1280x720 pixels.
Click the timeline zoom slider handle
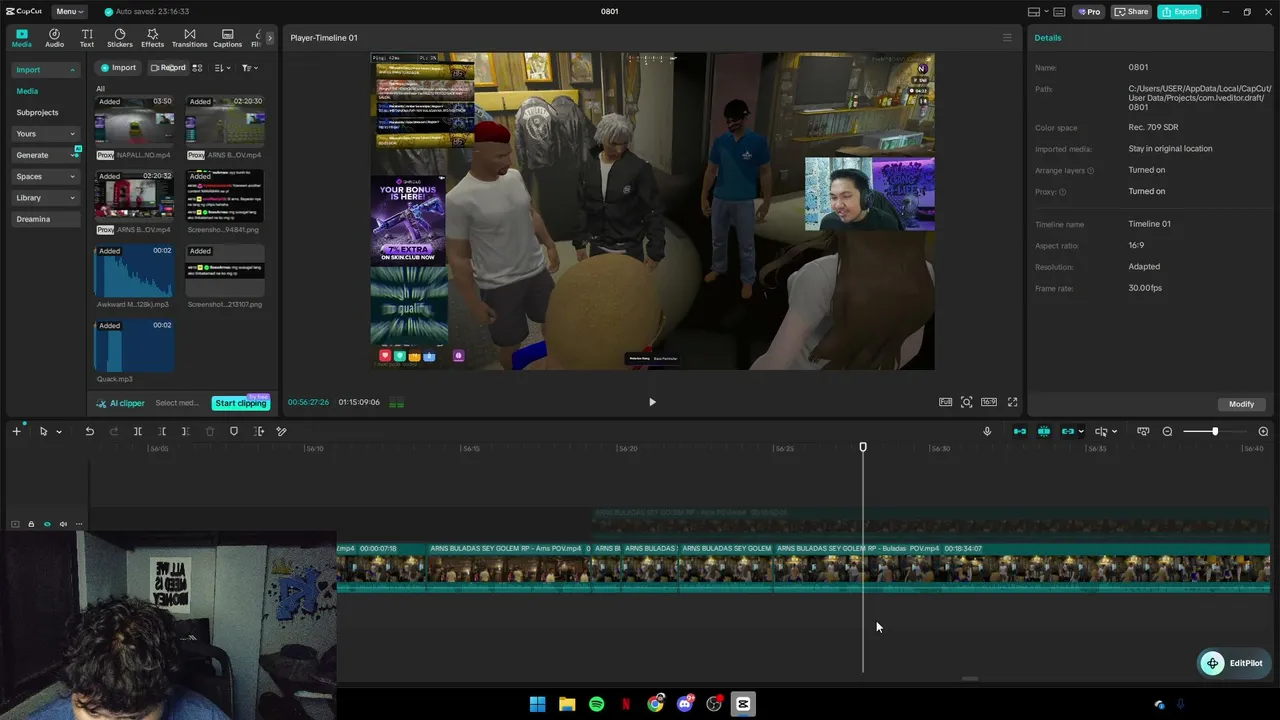(x=1215, y=431)
